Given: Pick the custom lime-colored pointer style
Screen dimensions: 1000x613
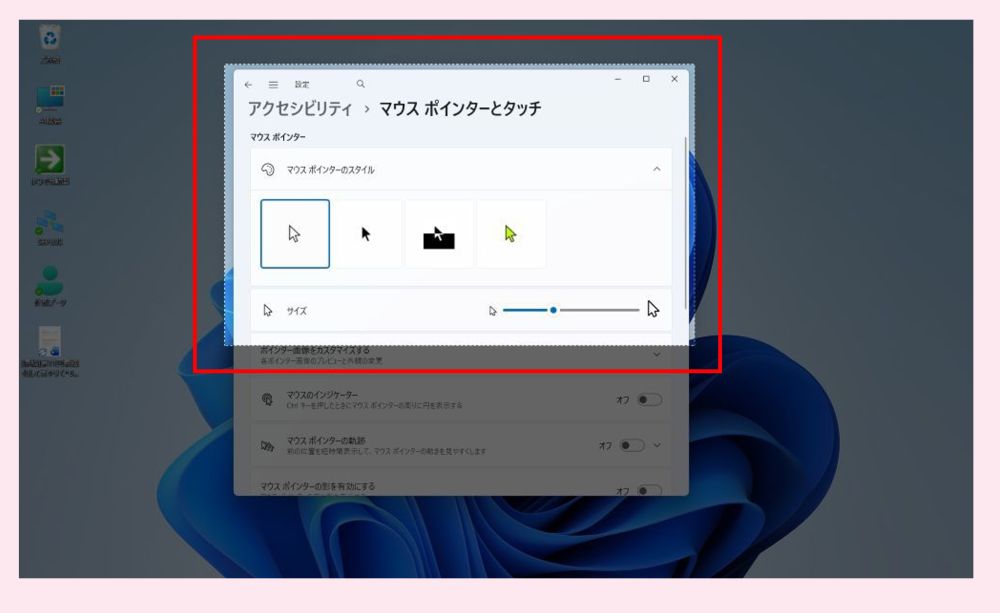Looking at the screenshot, I should (511, 234).
